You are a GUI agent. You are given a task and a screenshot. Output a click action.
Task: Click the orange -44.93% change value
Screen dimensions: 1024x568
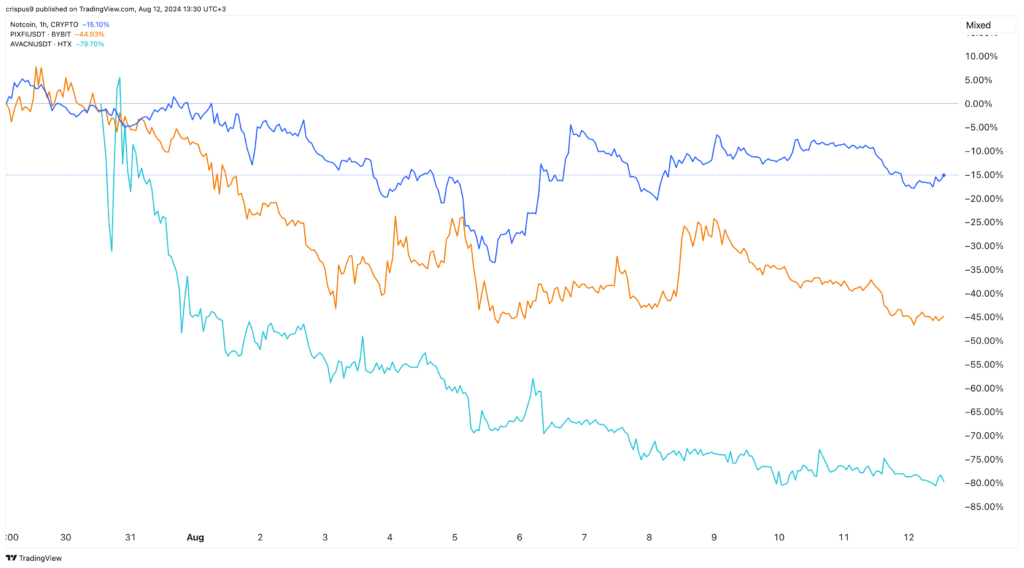point(90,34)
